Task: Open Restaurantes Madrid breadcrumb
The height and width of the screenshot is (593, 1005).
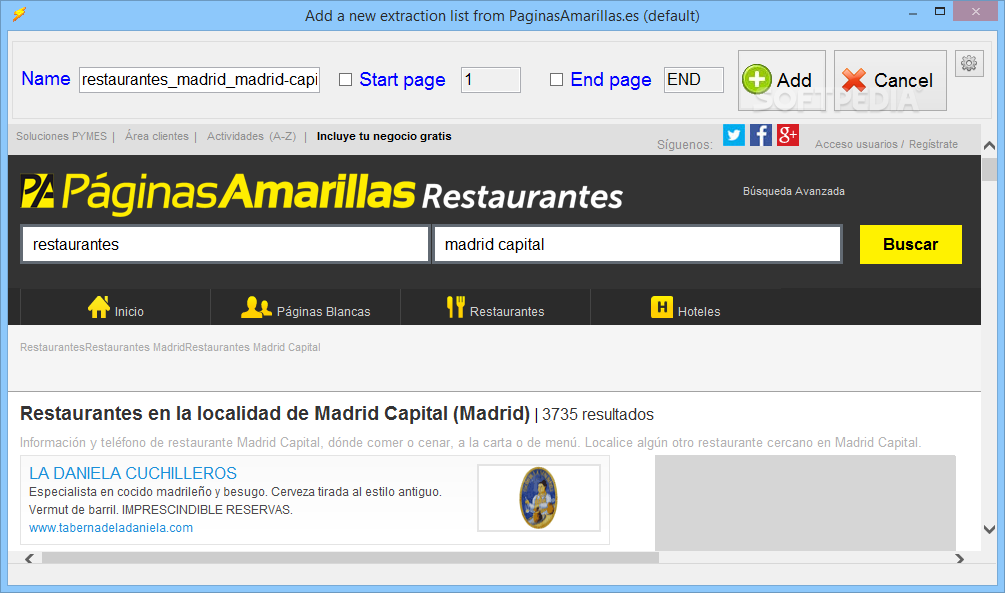Action: point(135,347)
